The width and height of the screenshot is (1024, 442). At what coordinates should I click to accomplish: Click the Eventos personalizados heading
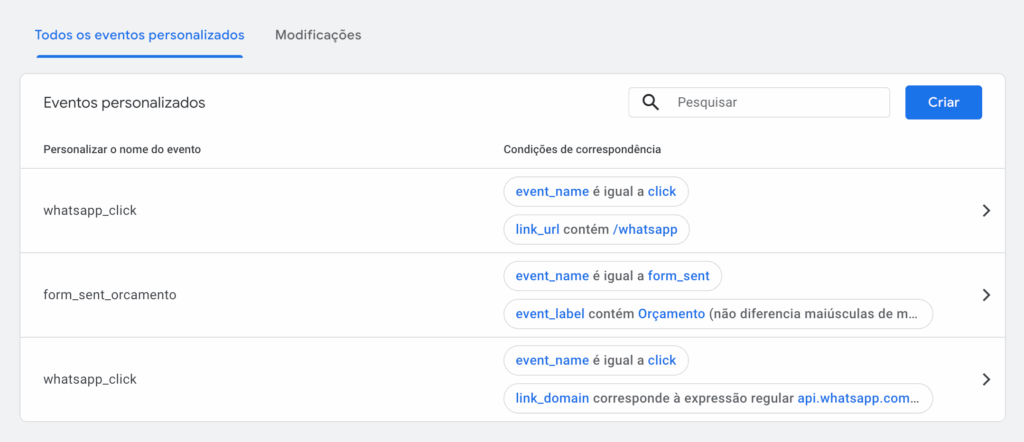pyautogui.click(x=124, y=102)
